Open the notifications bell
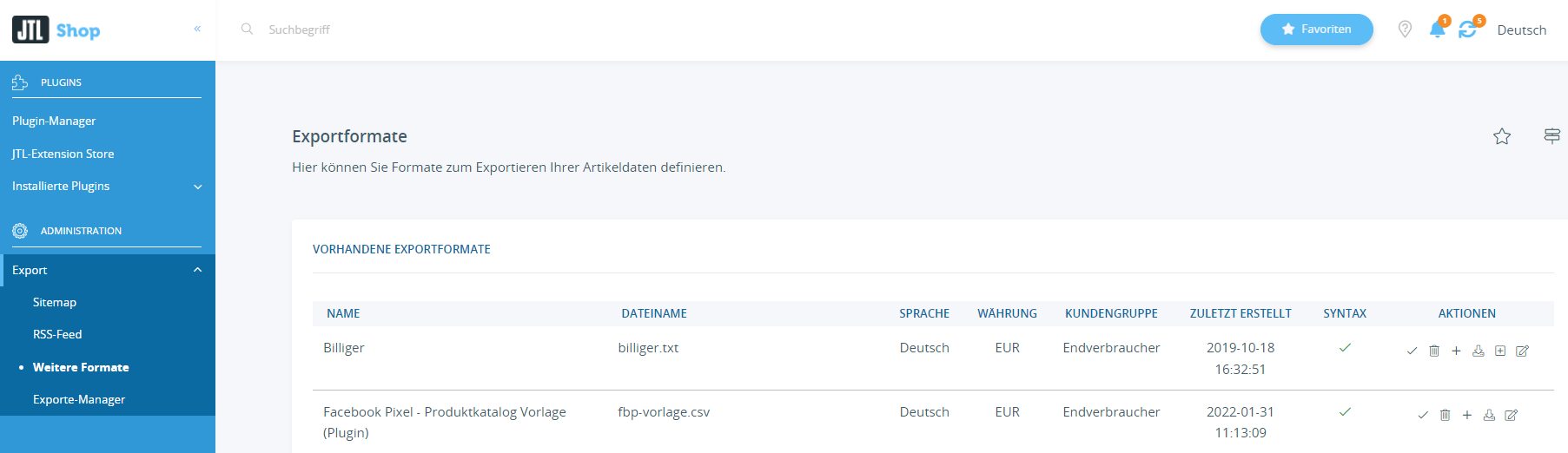Screen dimensions: 1568x453 [x=1437, y=30]
